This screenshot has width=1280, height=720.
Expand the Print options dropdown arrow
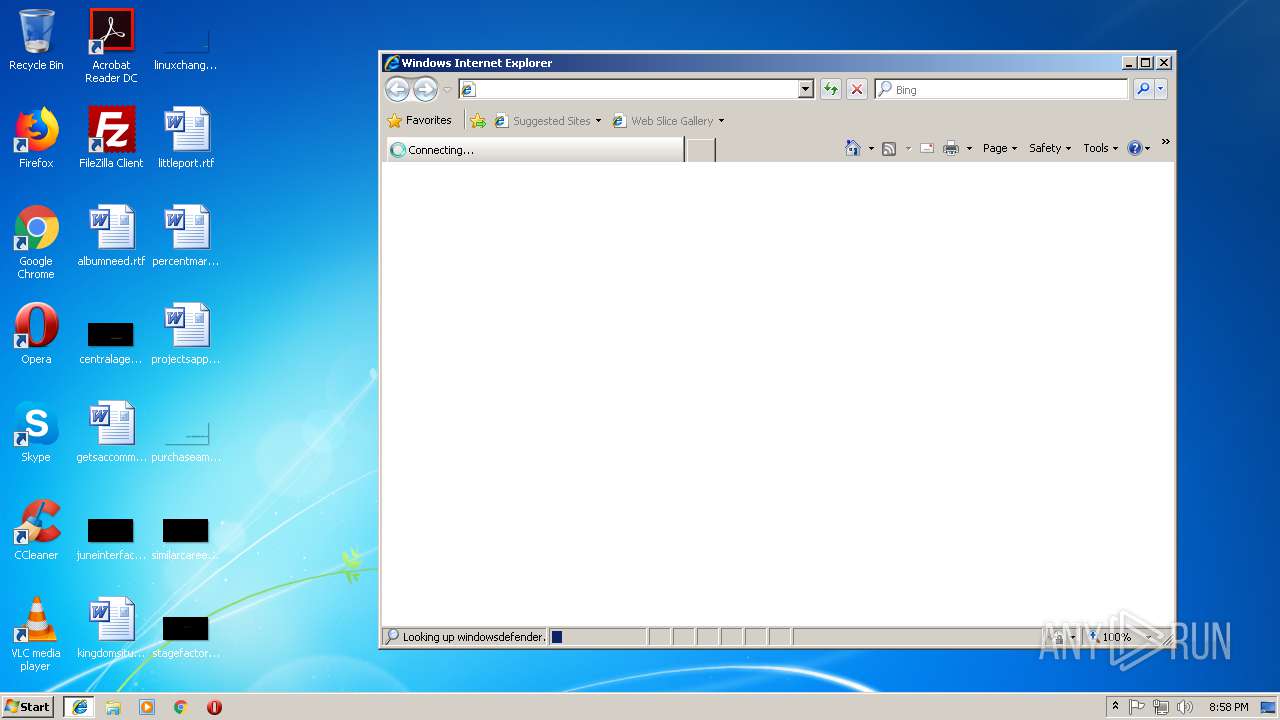(969, 149)
